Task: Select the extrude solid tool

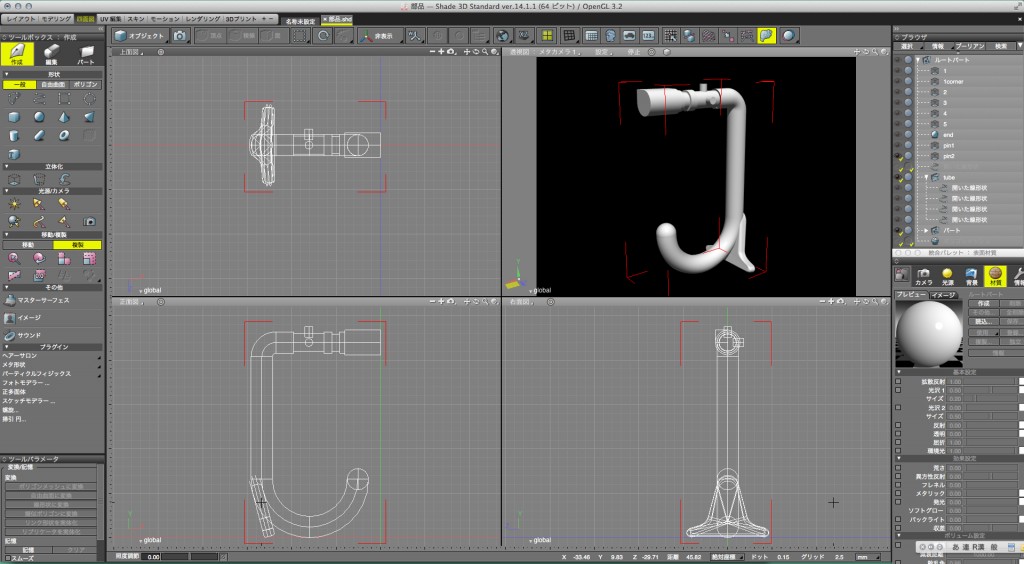Action: [x=14, y=179]
